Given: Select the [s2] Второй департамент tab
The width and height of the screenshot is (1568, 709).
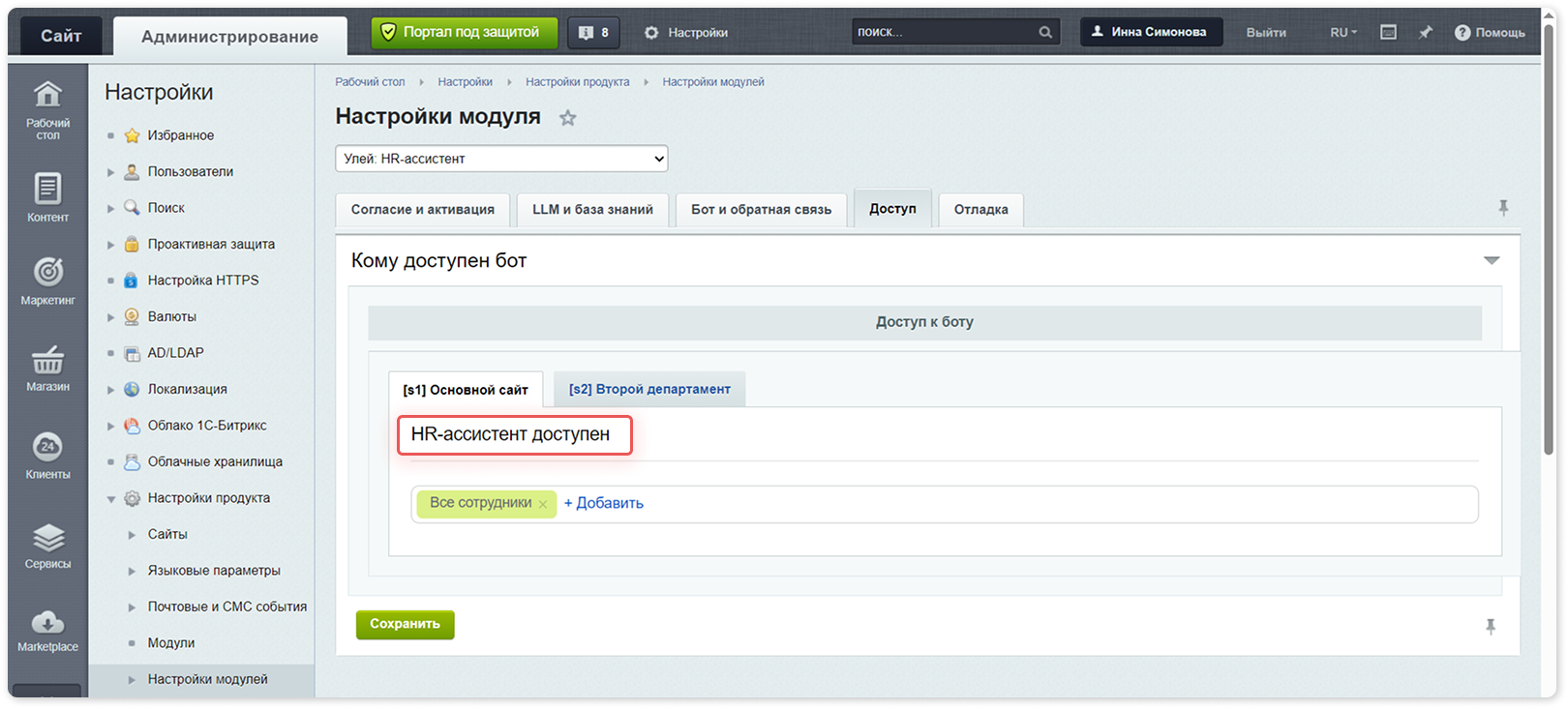Looking at the screenshot, I should (649, 389).
